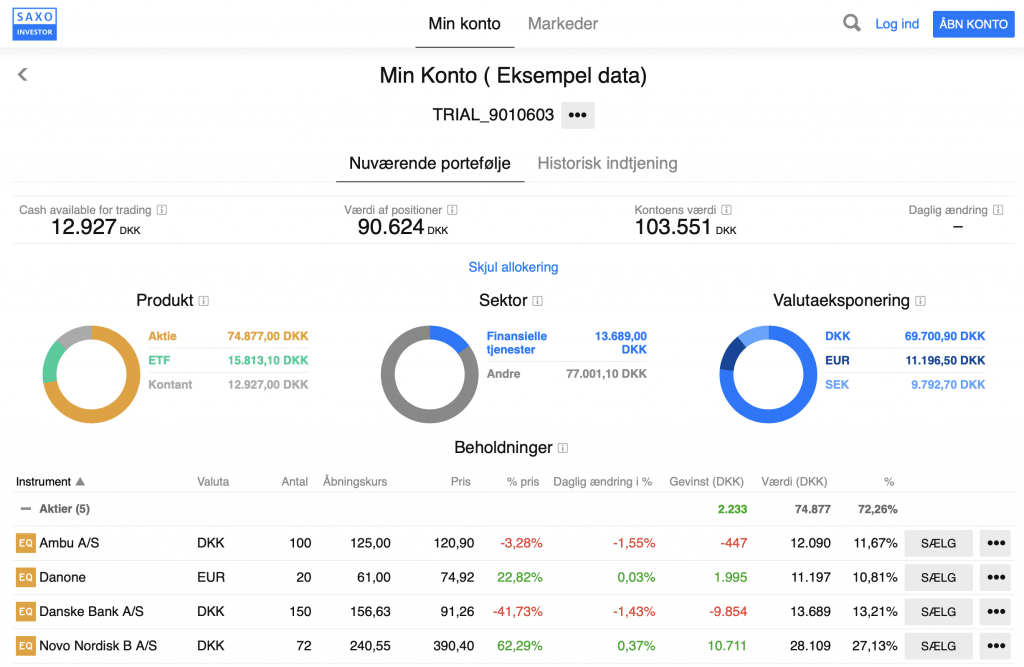Open info icon beside Beholdninger heading

pyautogui.click(x=563, y=447)
